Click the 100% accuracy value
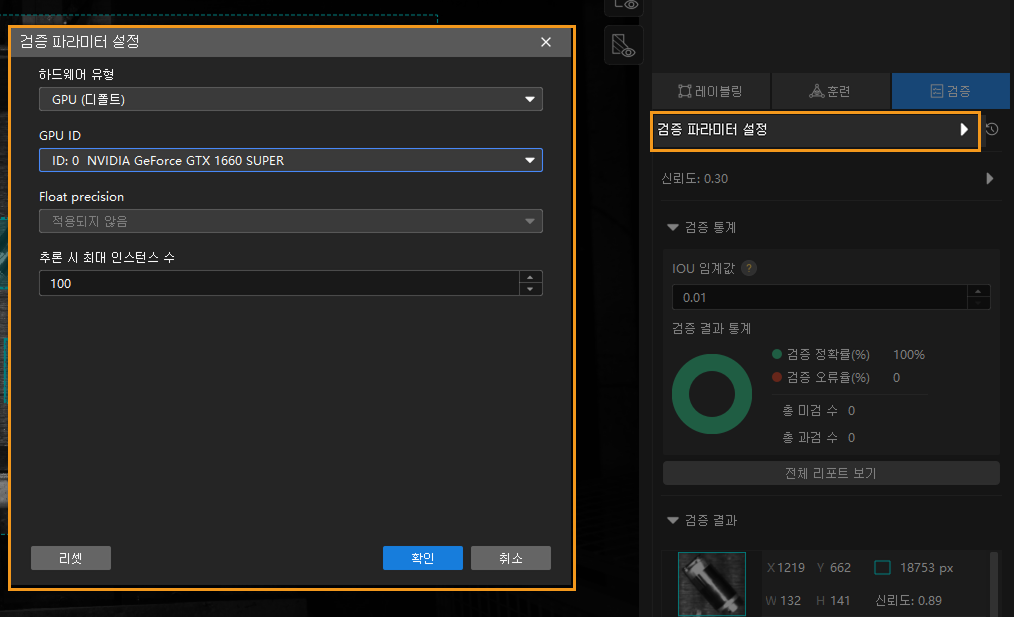 (x=909, y=354)
